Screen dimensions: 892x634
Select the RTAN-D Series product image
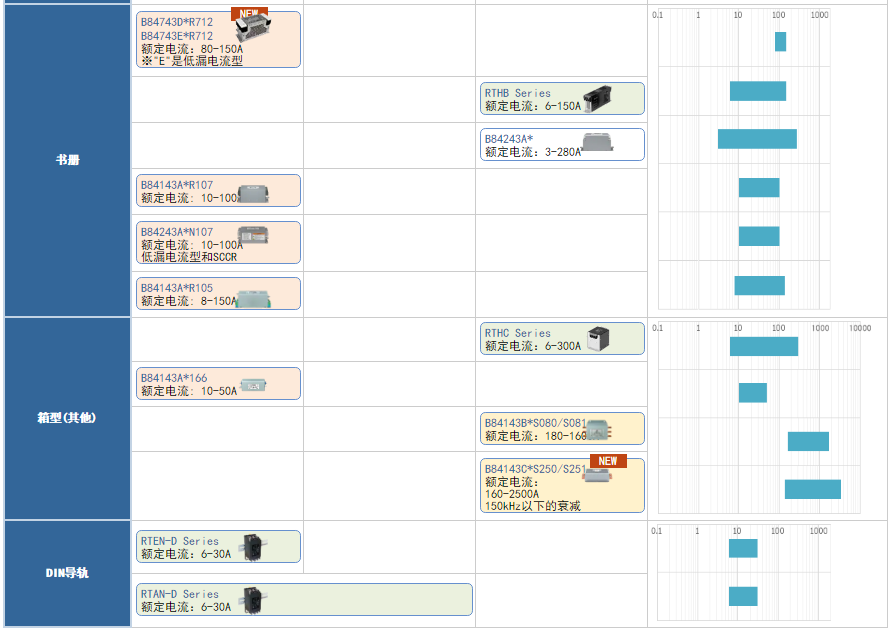[x=254, y=600]
